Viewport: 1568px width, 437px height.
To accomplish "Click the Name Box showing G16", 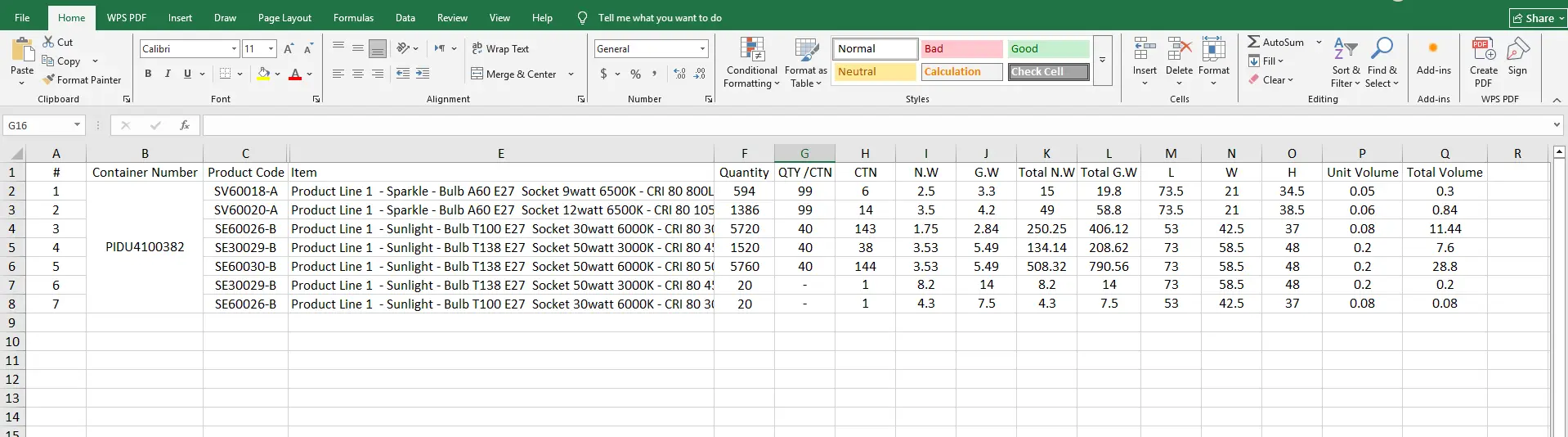I will (38, 125).
